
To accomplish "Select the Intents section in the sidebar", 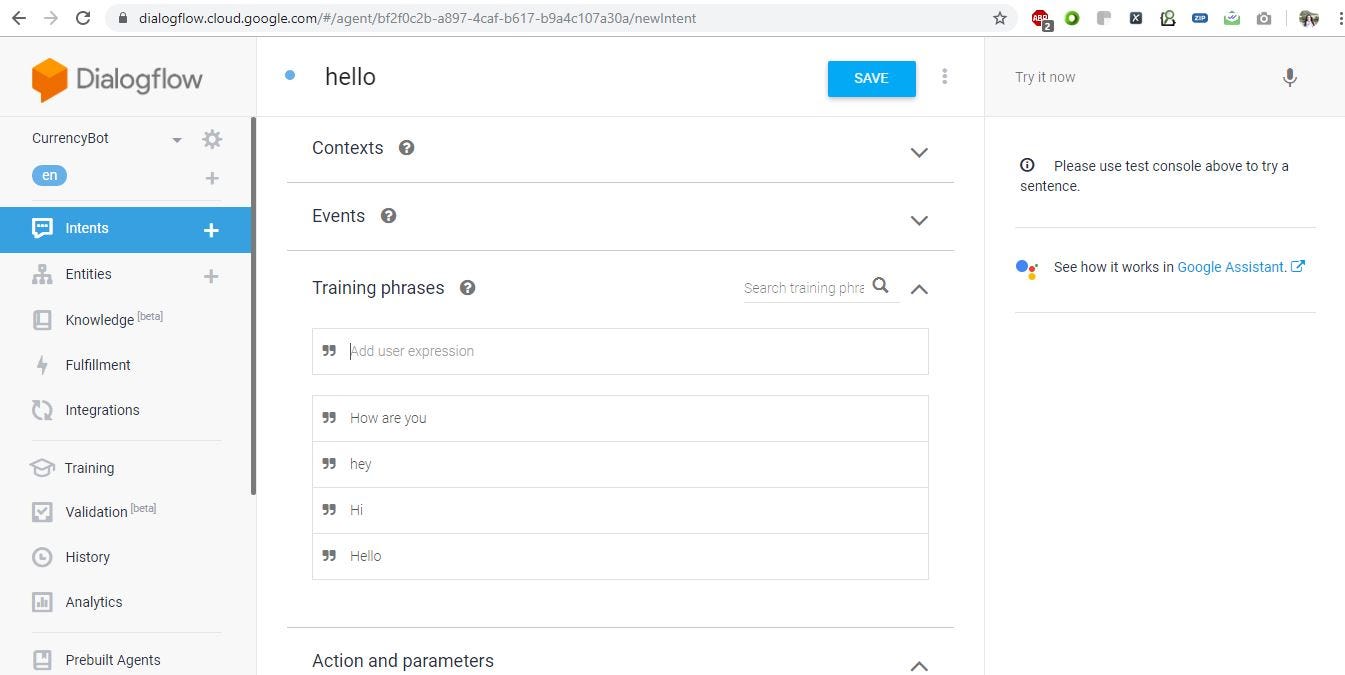I will tap(86, 228).
